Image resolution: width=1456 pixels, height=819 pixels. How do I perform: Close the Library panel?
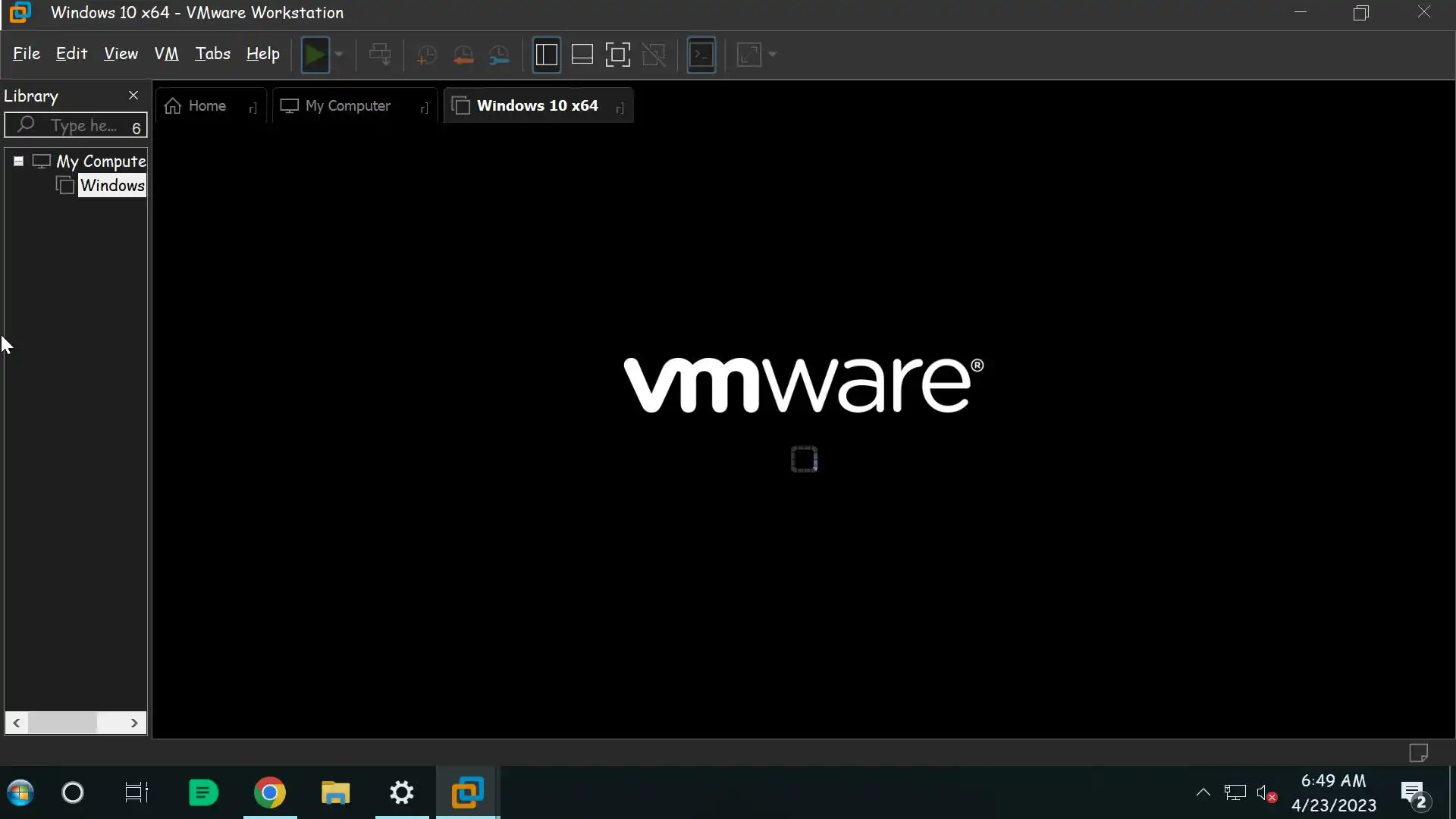(x=133, y=96)
